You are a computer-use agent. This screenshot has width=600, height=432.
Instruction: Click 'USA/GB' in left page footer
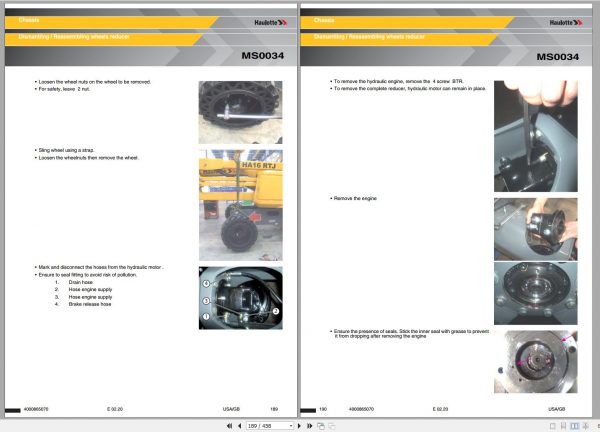pos(231,409)
